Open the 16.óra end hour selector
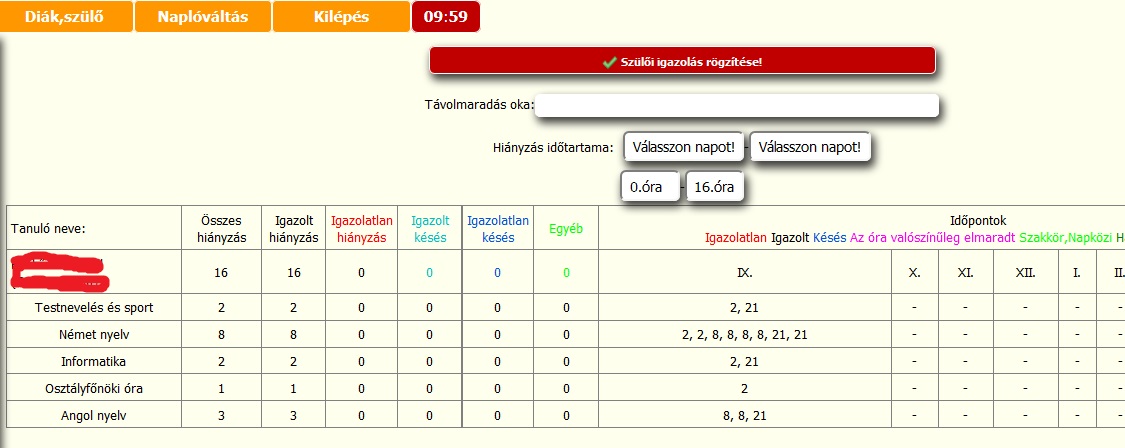The width and height of the screenshot is (1125, 448). pyautogui.click(x=714, y=187)
